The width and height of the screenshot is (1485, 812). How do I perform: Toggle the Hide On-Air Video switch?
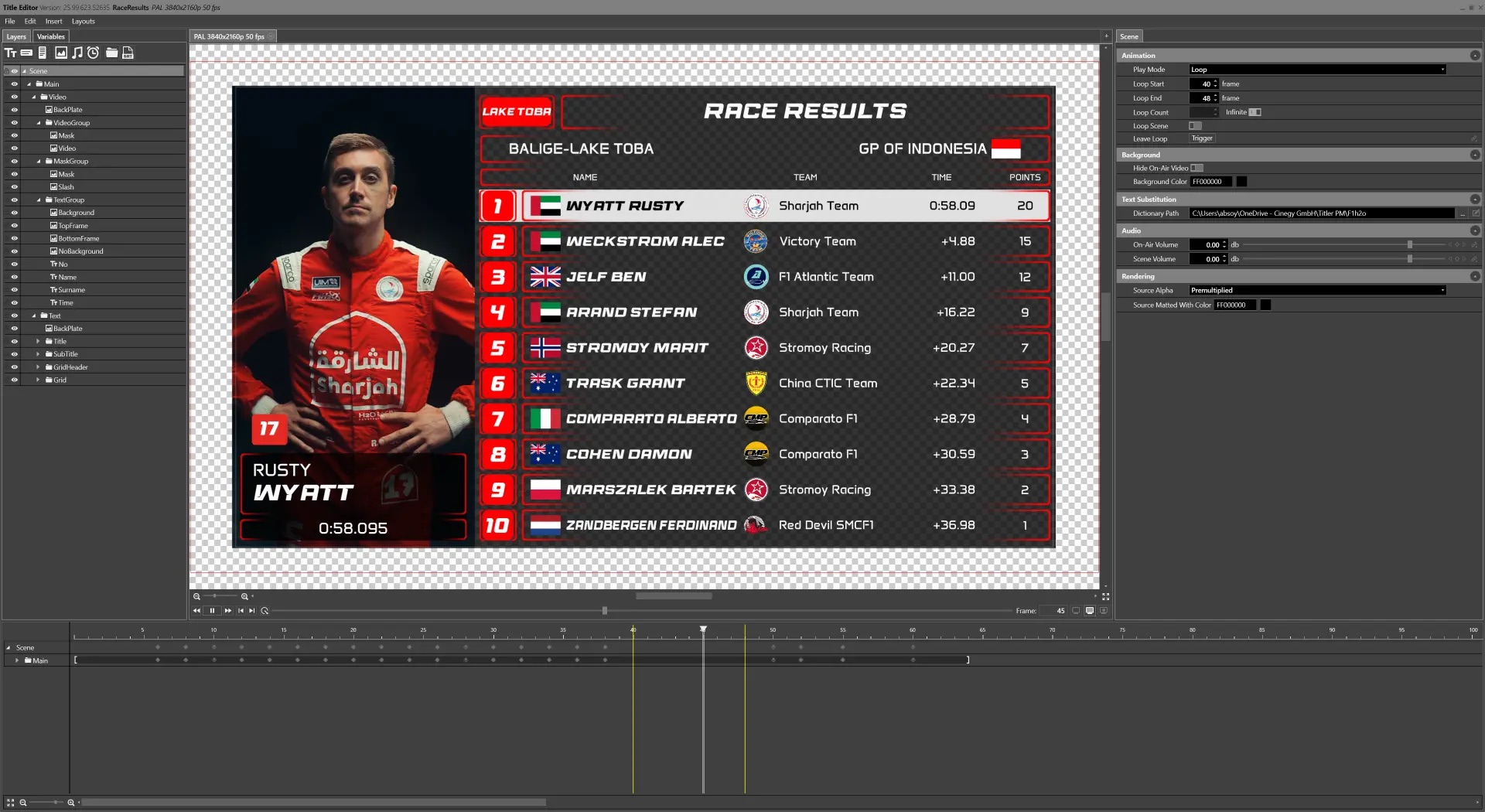pos(1197,168)
